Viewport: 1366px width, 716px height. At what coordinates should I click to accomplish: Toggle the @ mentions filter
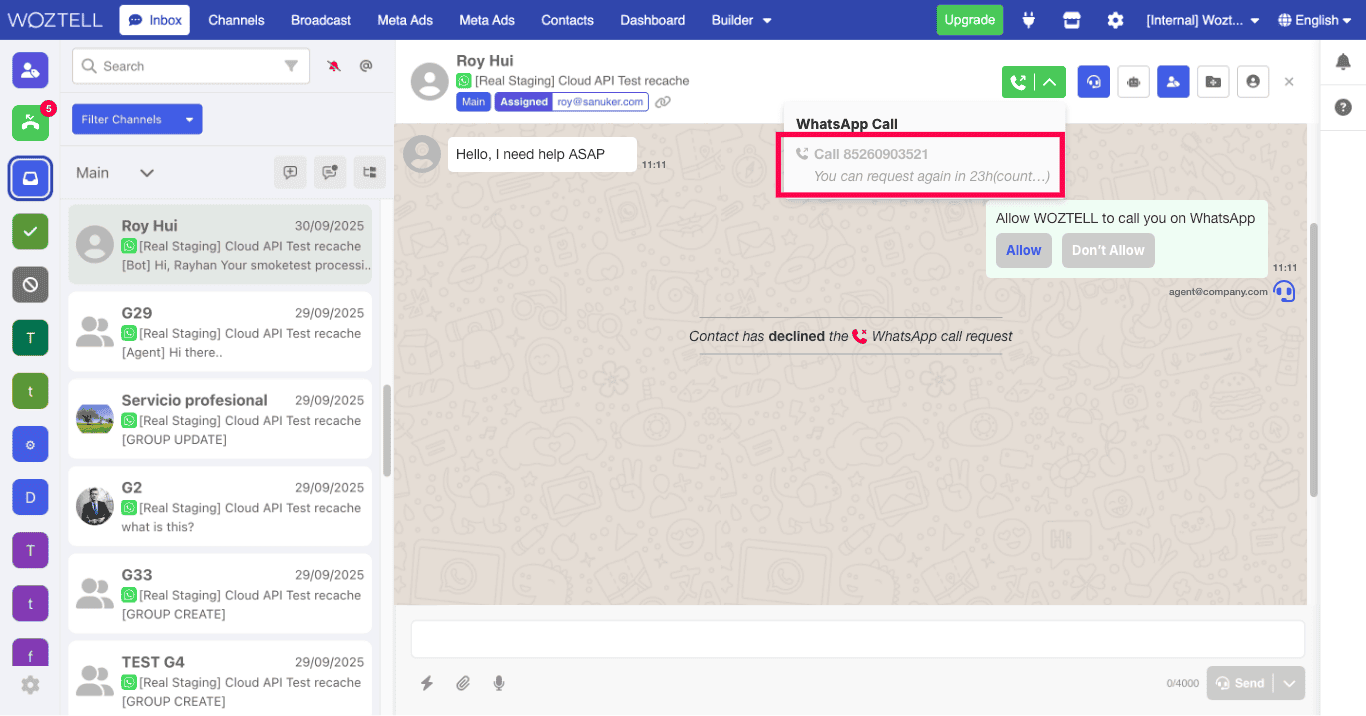[x=366, y=66]
